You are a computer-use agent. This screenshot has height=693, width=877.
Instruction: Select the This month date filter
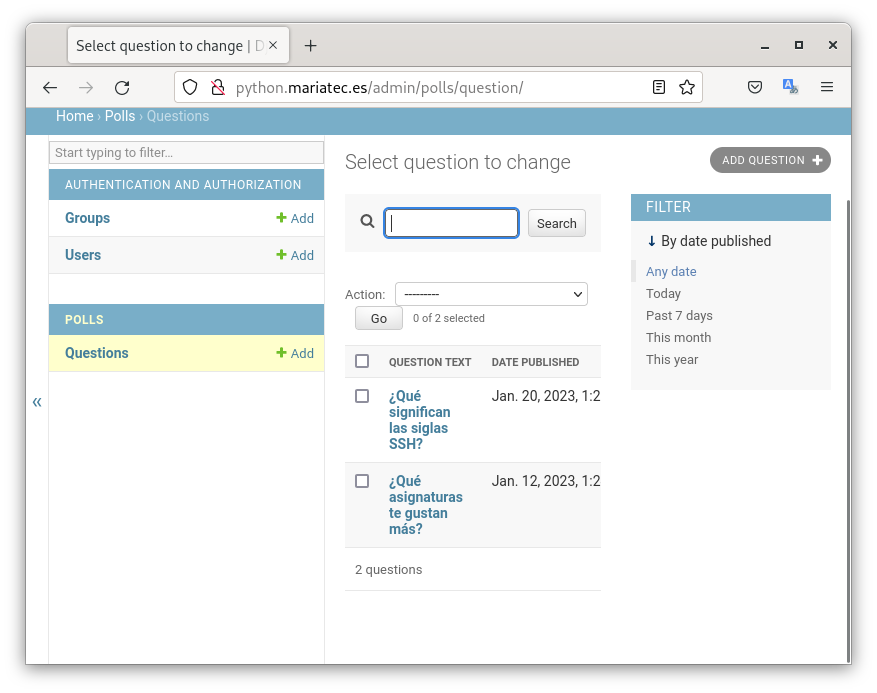[678, 338]
